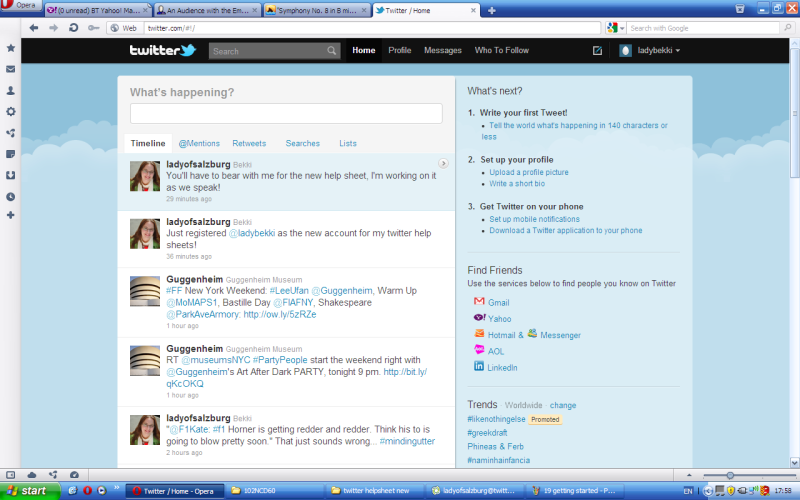Open Opera sidebar Downloads panel
This screenshot has height=500, width=800.
pyautogui.click(x=10, y=175)
